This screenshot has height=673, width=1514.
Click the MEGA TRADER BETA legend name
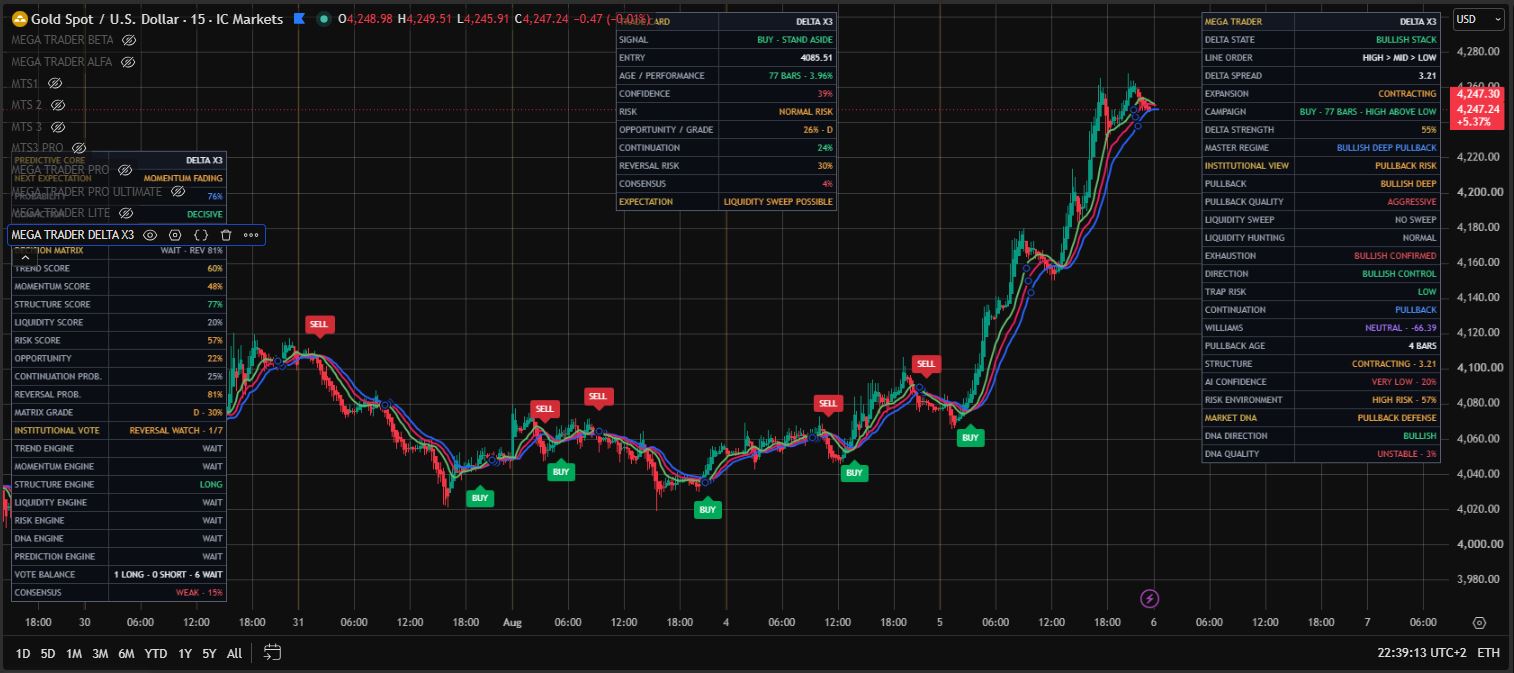click(x=62, y=40)
